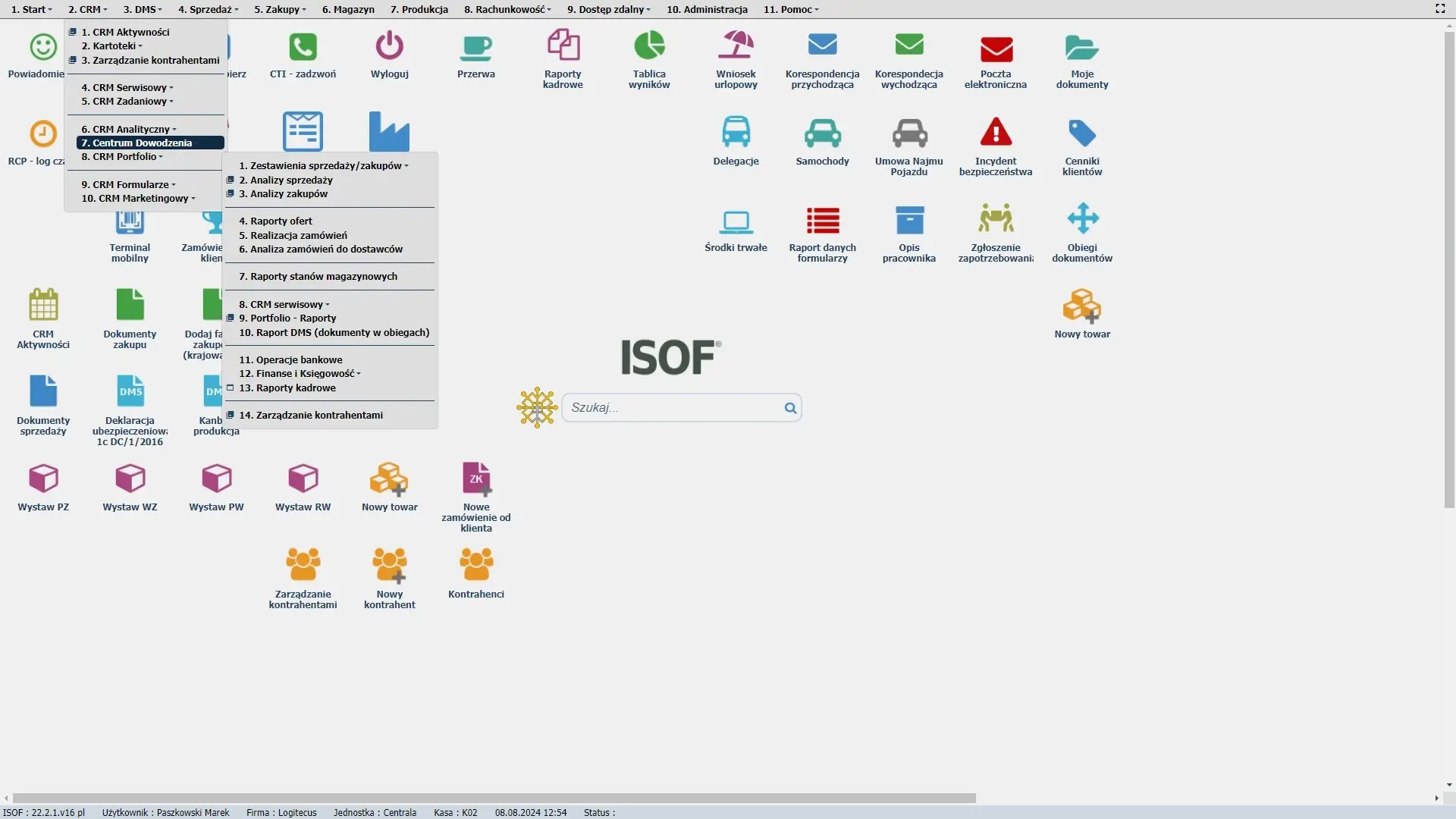
Task: Choose Operacje bankowe from the submenu
Action: pyautogui.click(x=291, y=360)
